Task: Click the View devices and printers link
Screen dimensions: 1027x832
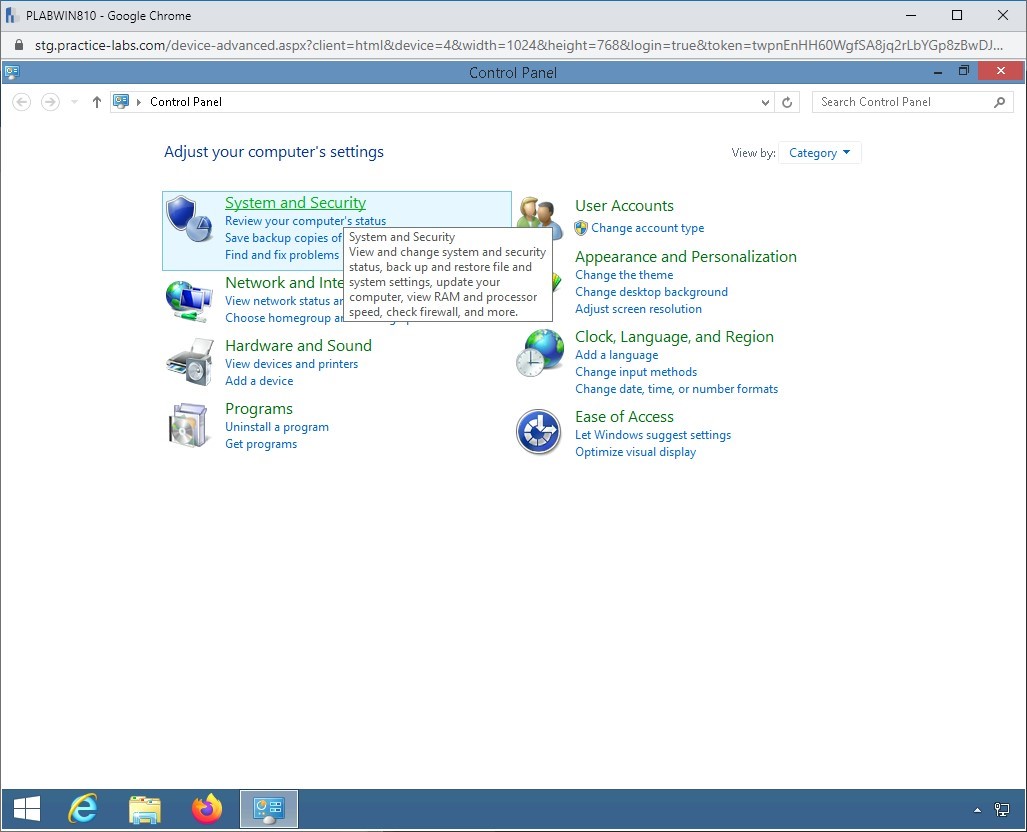Action: 291,364
